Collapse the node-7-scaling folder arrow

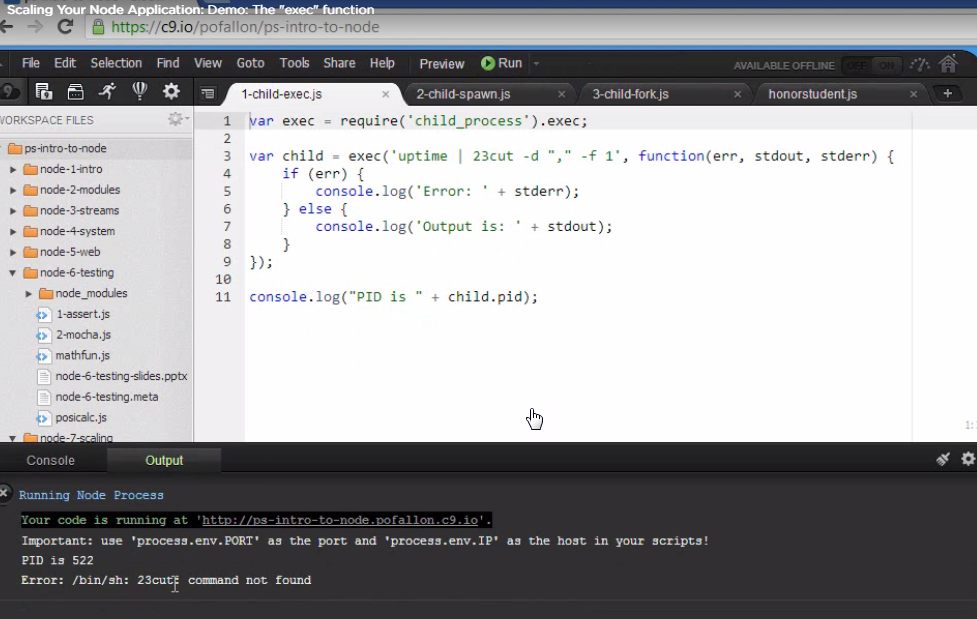point(12,438)
